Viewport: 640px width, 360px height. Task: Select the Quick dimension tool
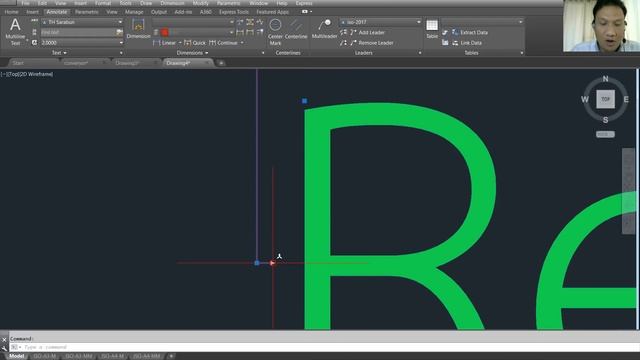[195, 42]
